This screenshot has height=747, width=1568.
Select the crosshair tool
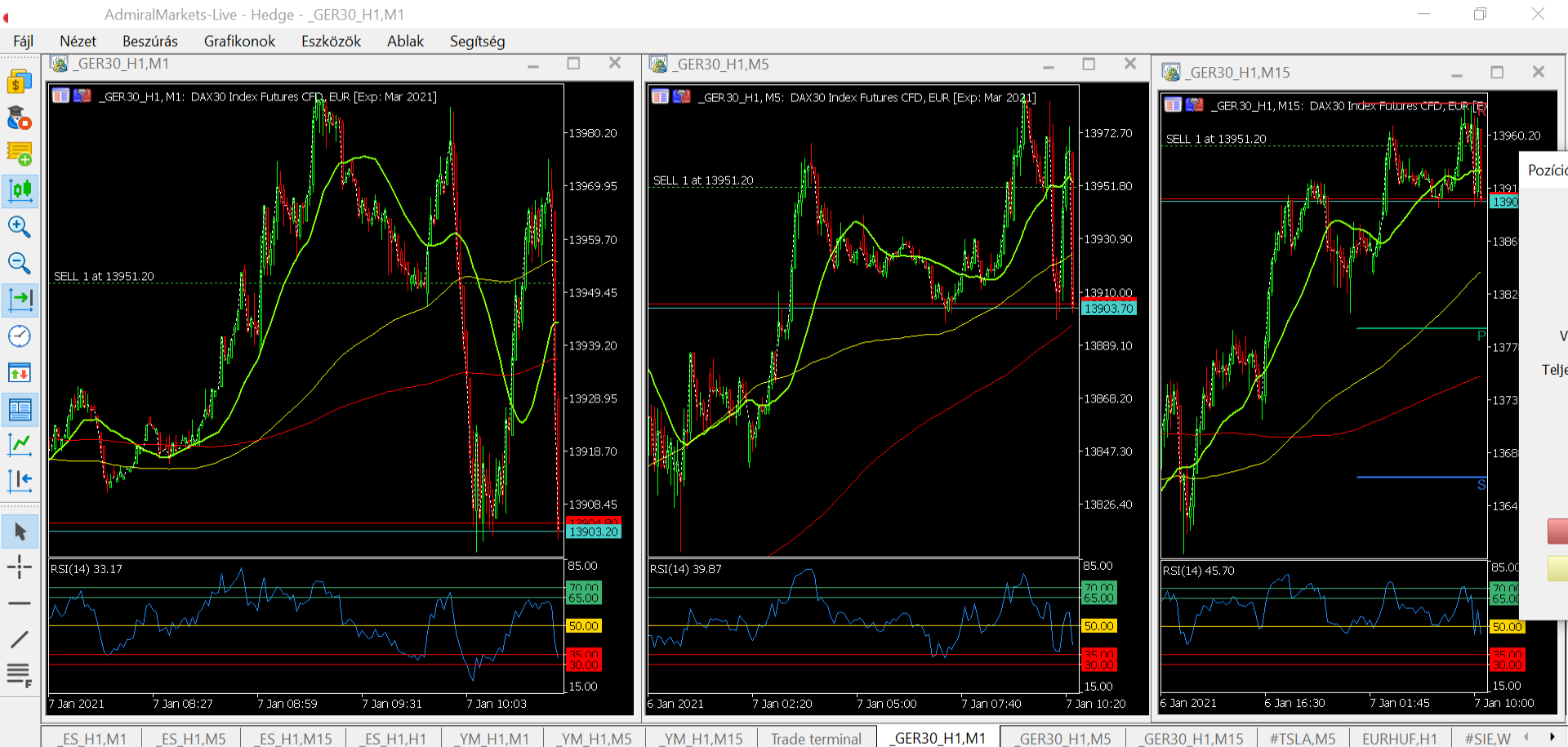pyautogui.click(x=20, y=567)
